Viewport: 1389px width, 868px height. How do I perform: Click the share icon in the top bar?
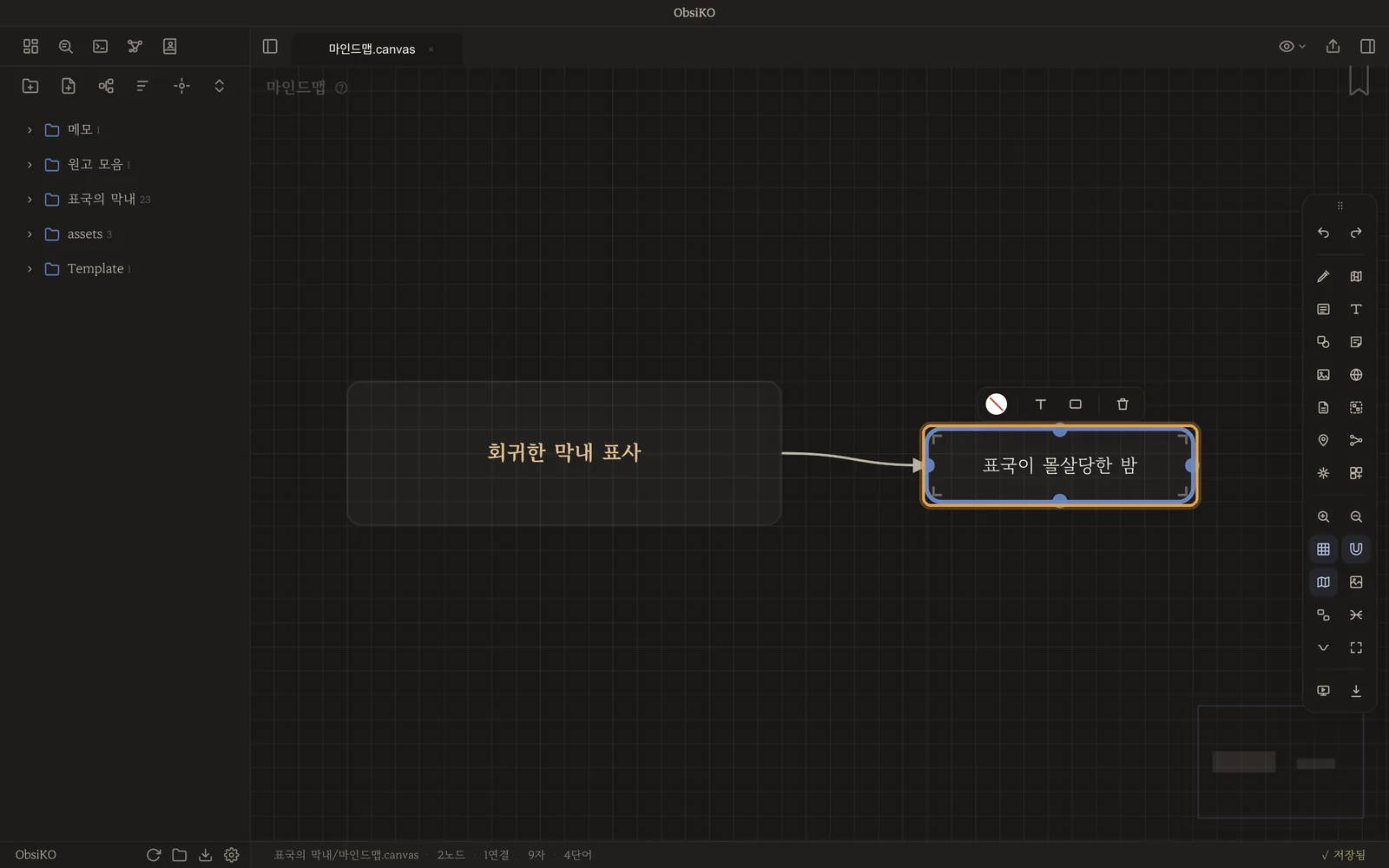pos(1333,46)
